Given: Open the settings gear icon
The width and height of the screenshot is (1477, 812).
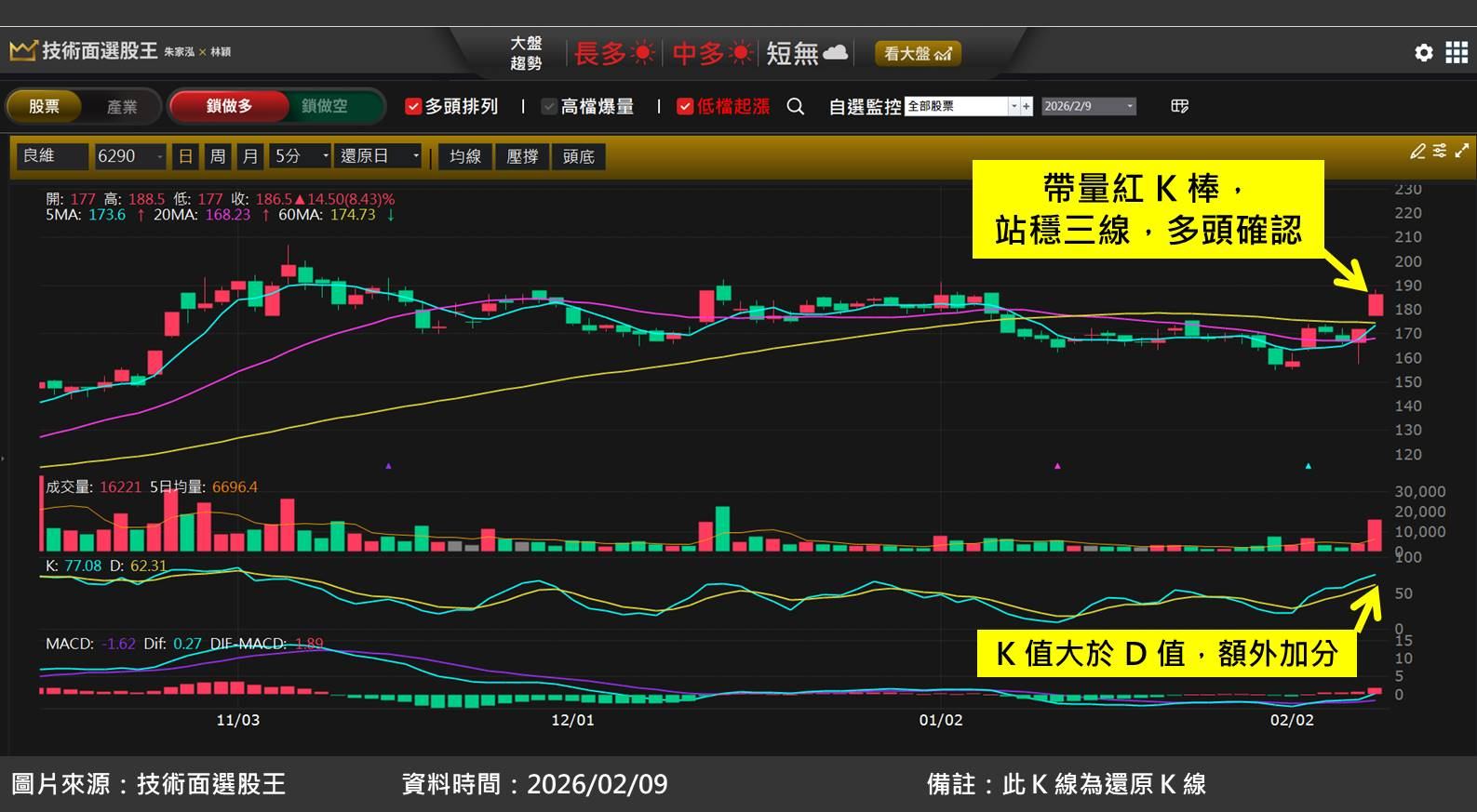Looking at the screenshot, I should coord(1424,53).
